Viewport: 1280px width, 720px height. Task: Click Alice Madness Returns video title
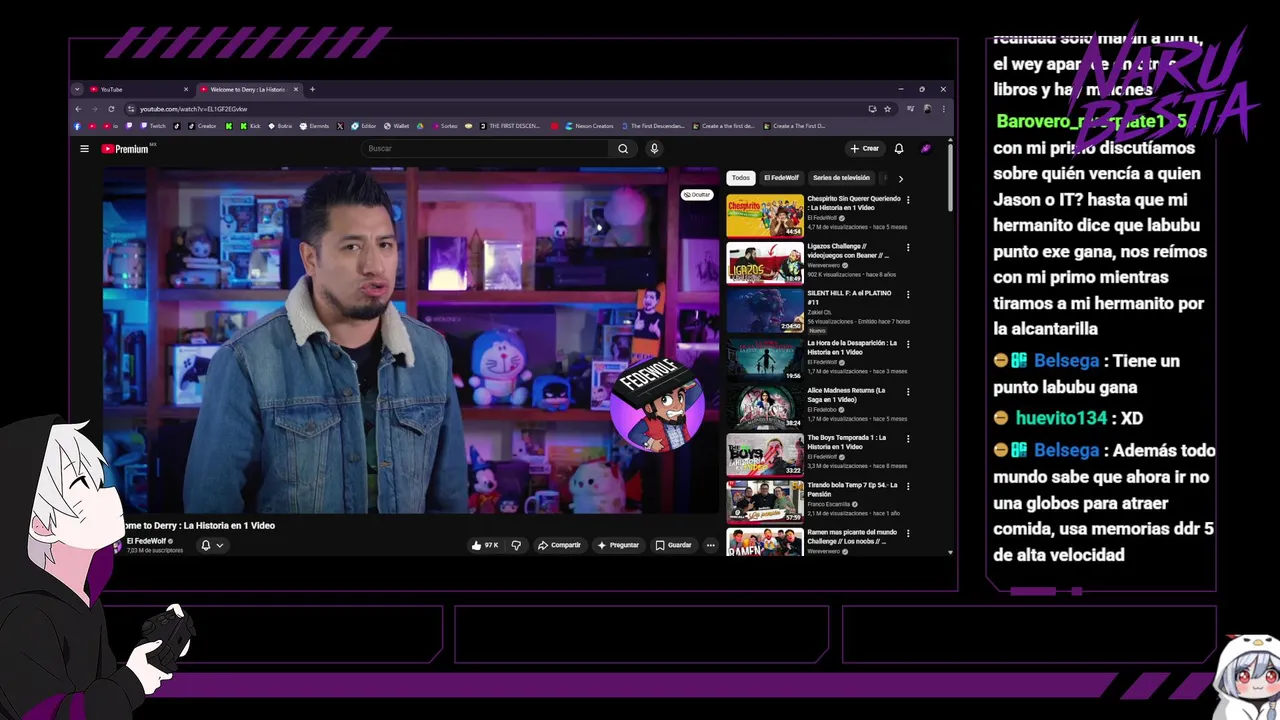tap(847, 395)
